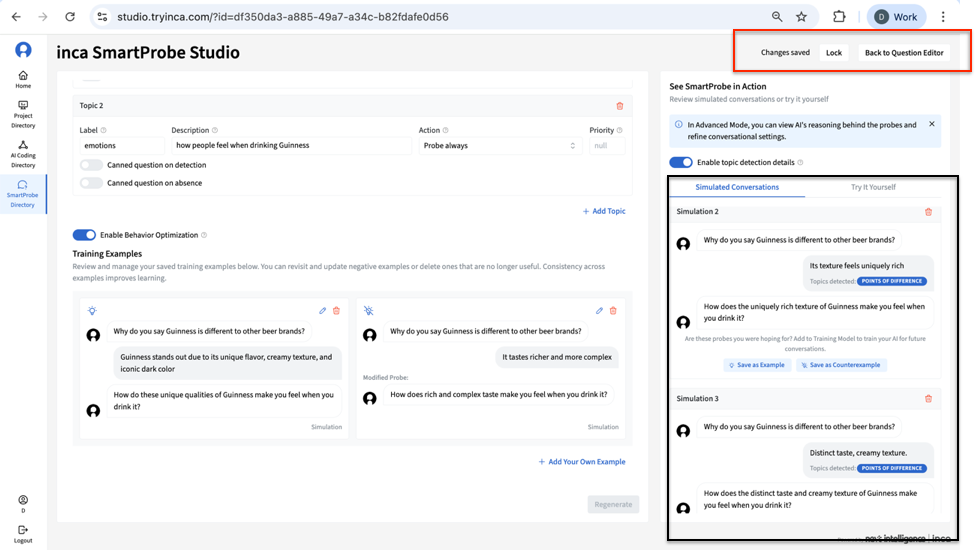Select the Simulated Conversations tab
975x550 pixels.
[738, 187]
